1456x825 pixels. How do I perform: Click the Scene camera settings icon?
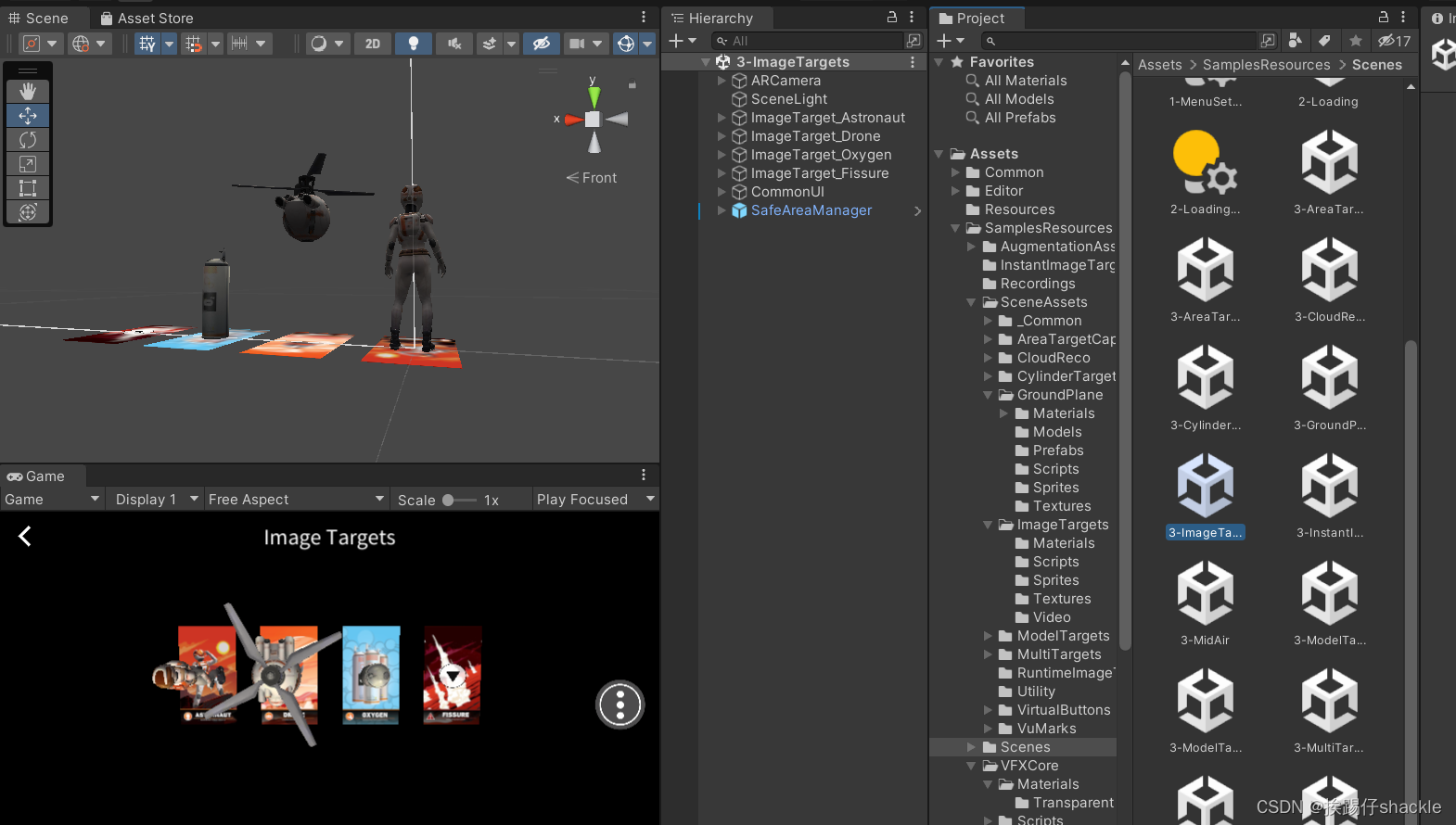click(x=577, y=44)
